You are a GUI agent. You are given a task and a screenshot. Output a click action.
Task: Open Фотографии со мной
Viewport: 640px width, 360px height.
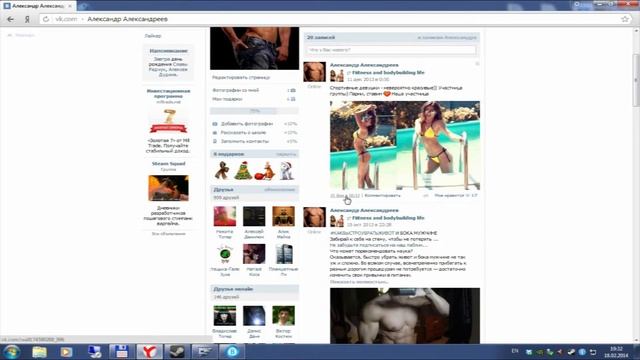(x=236, y=90)
